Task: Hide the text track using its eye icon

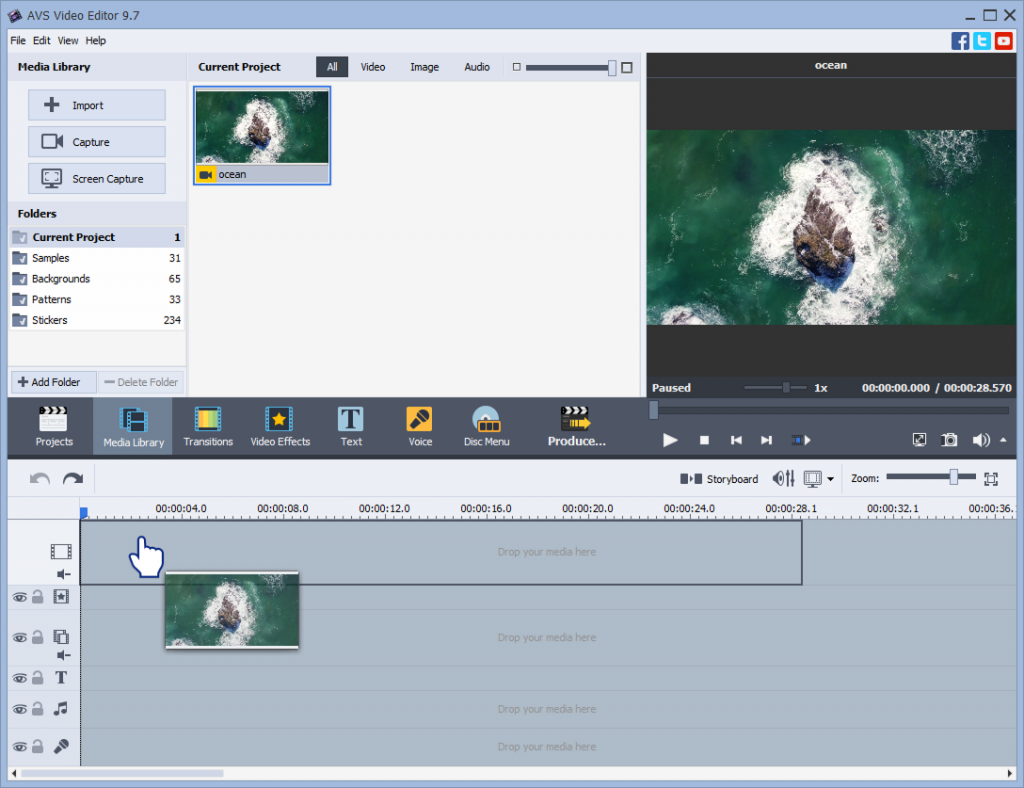Action: pos(19,678)
